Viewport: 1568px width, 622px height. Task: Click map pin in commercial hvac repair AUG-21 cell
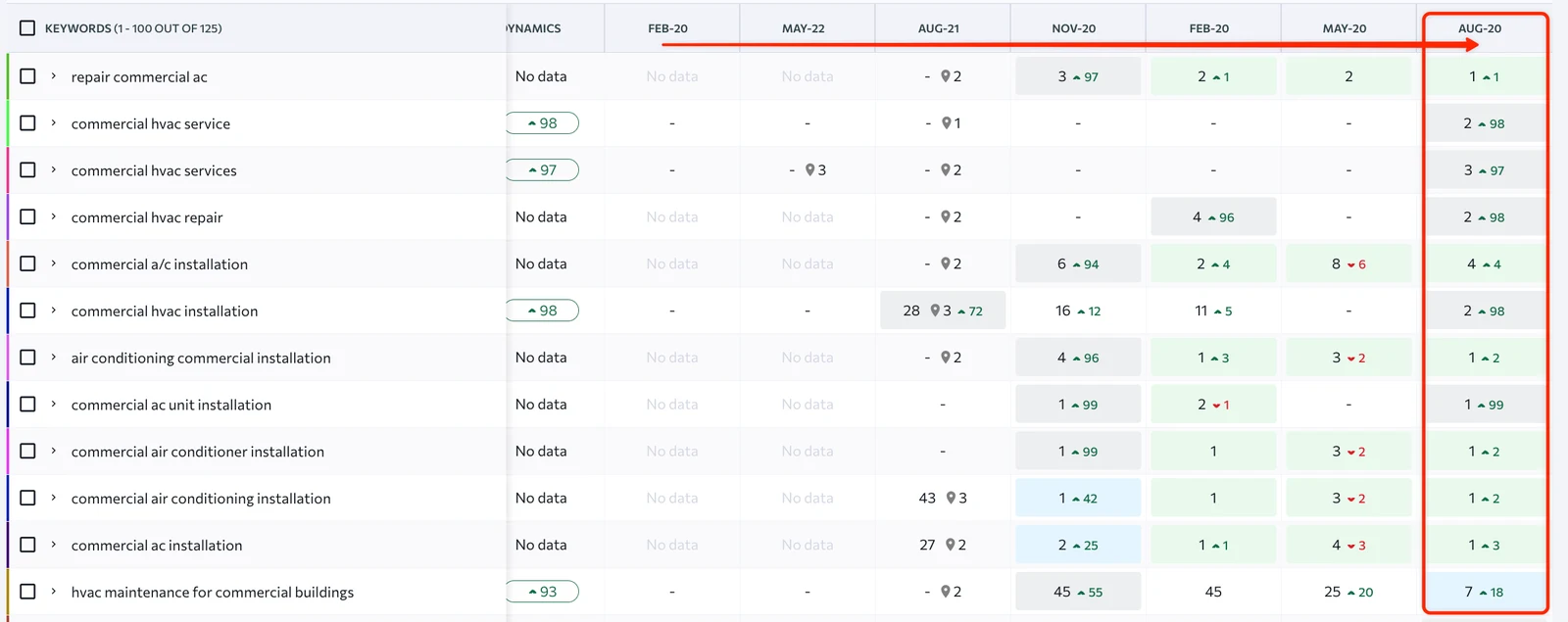946,216
